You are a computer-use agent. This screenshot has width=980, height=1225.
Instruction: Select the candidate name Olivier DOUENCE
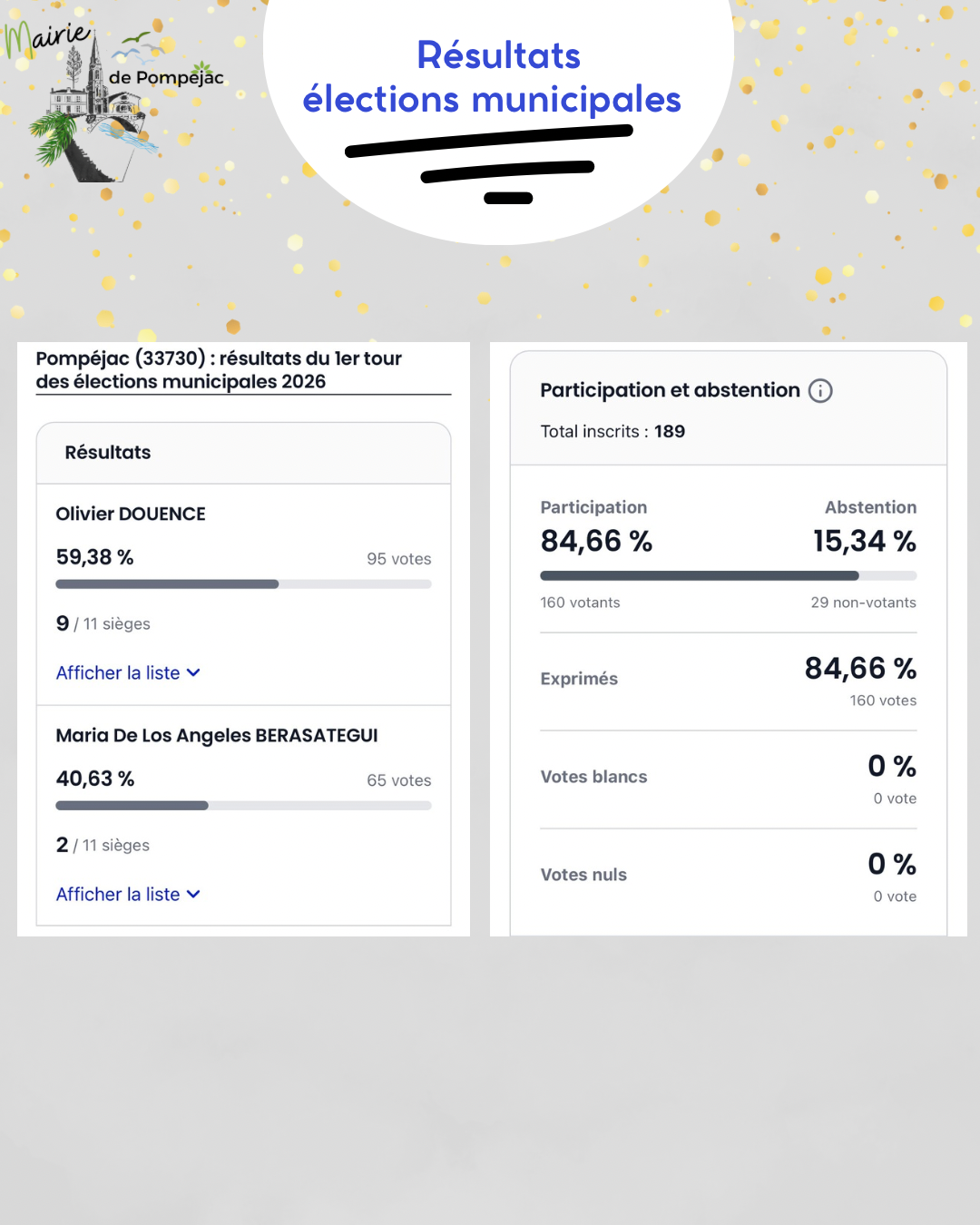(x=131, y=514)
